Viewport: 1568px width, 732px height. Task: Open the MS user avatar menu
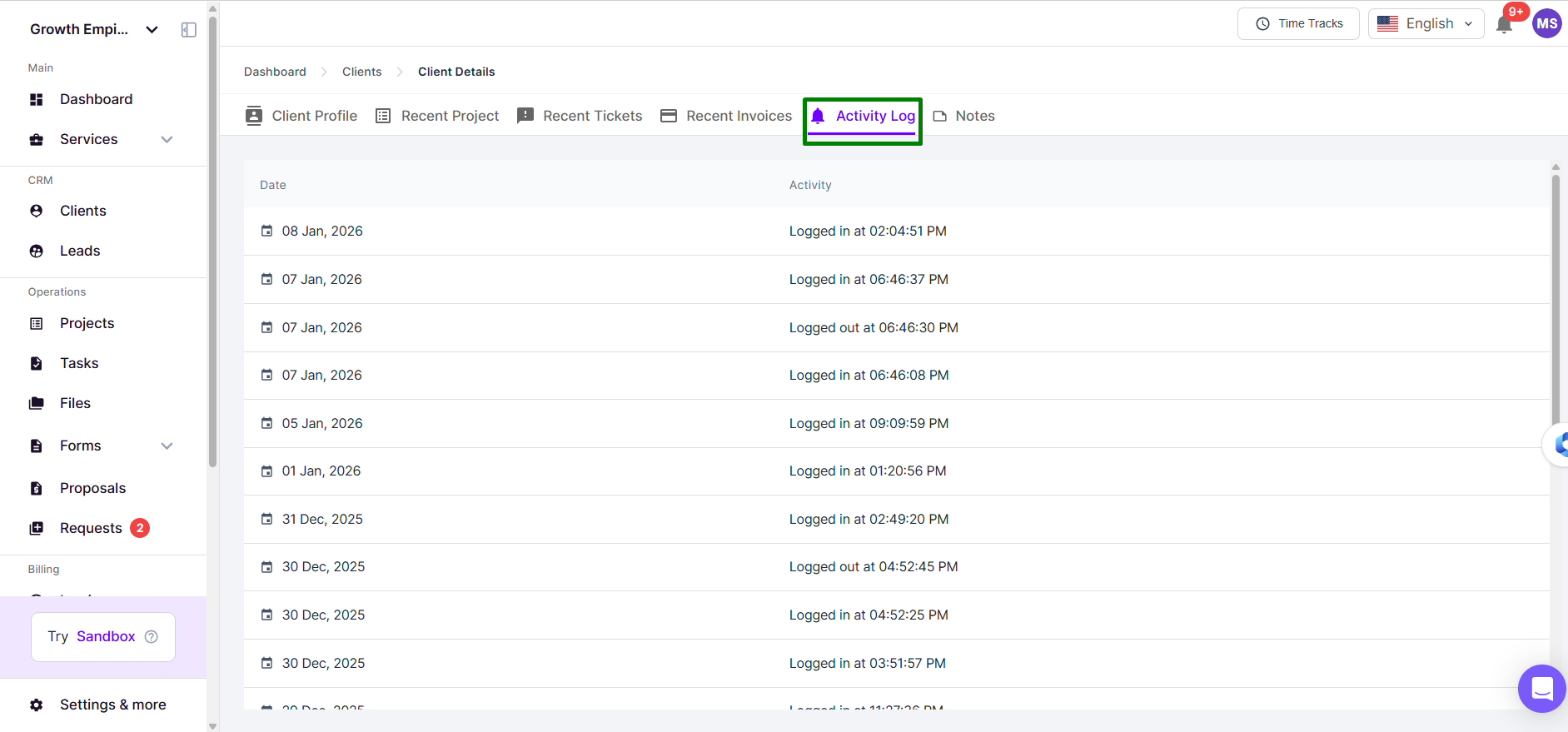(x=1546, y=23)
